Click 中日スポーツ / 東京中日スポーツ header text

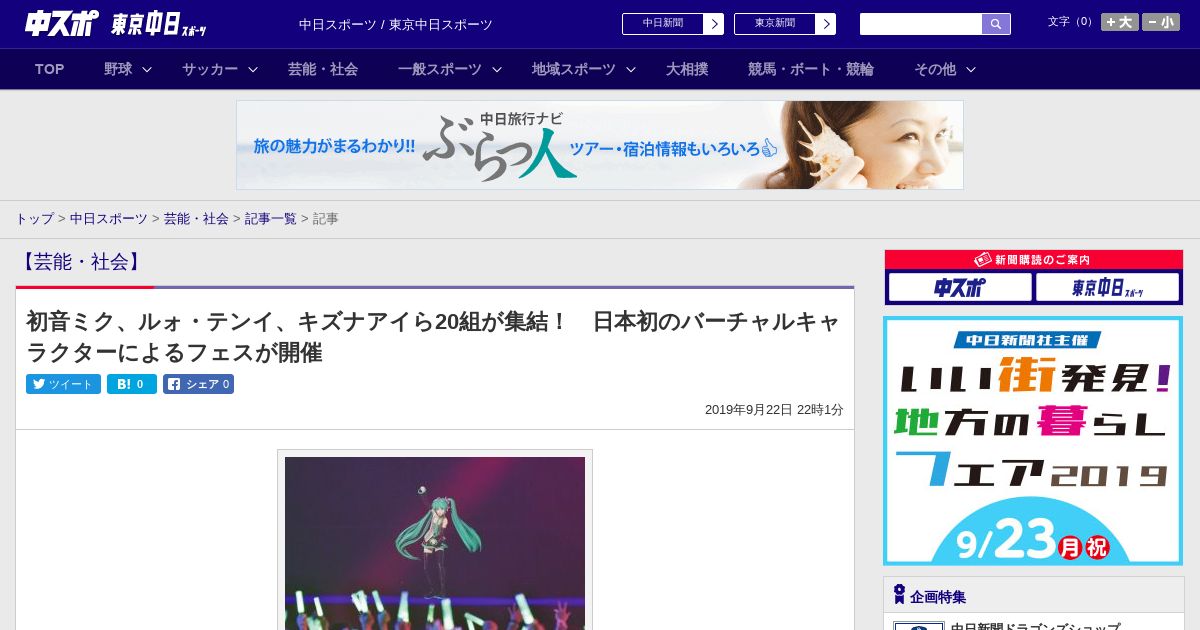(396, 24)
